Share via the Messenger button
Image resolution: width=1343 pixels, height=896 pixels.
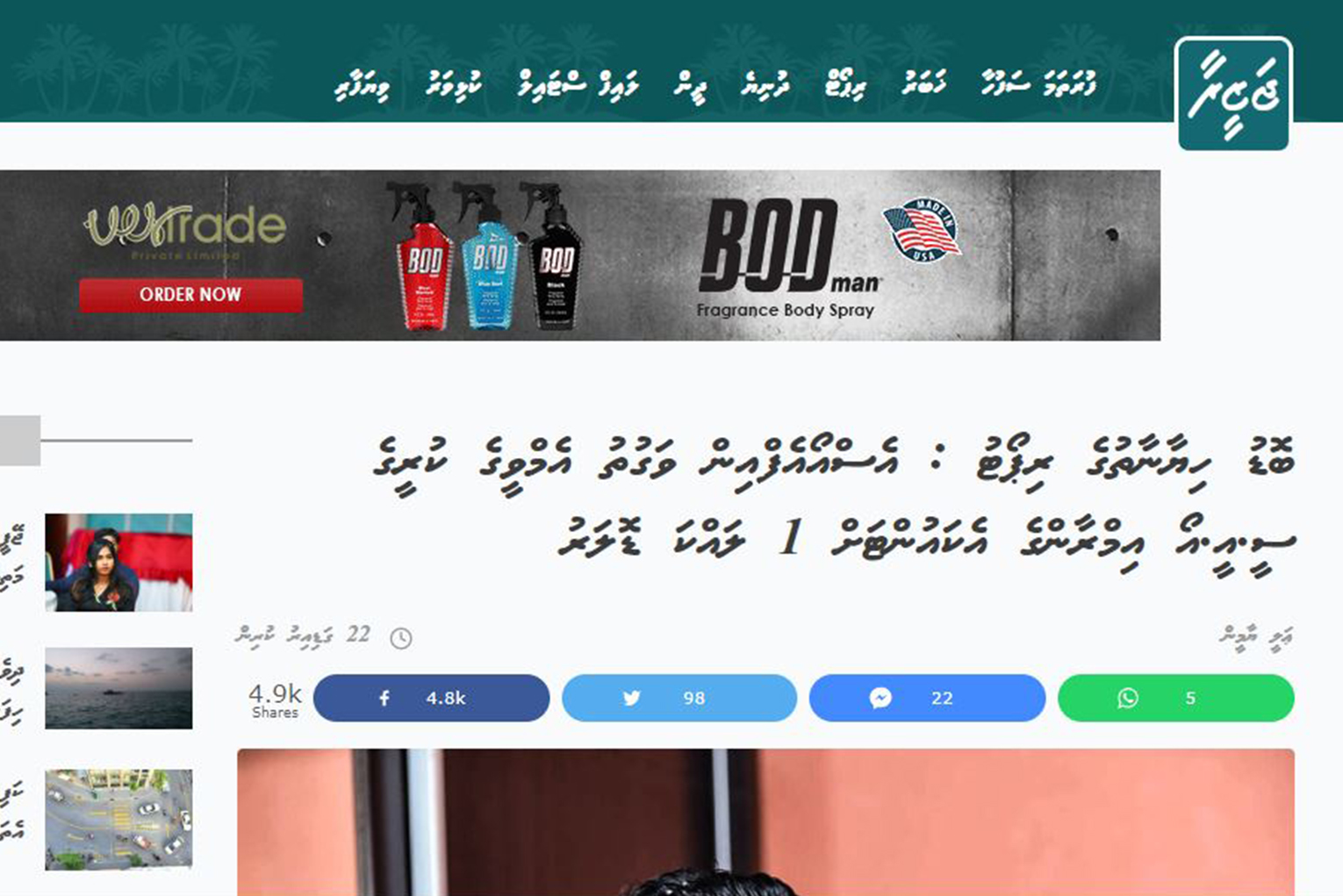[927, 698]
